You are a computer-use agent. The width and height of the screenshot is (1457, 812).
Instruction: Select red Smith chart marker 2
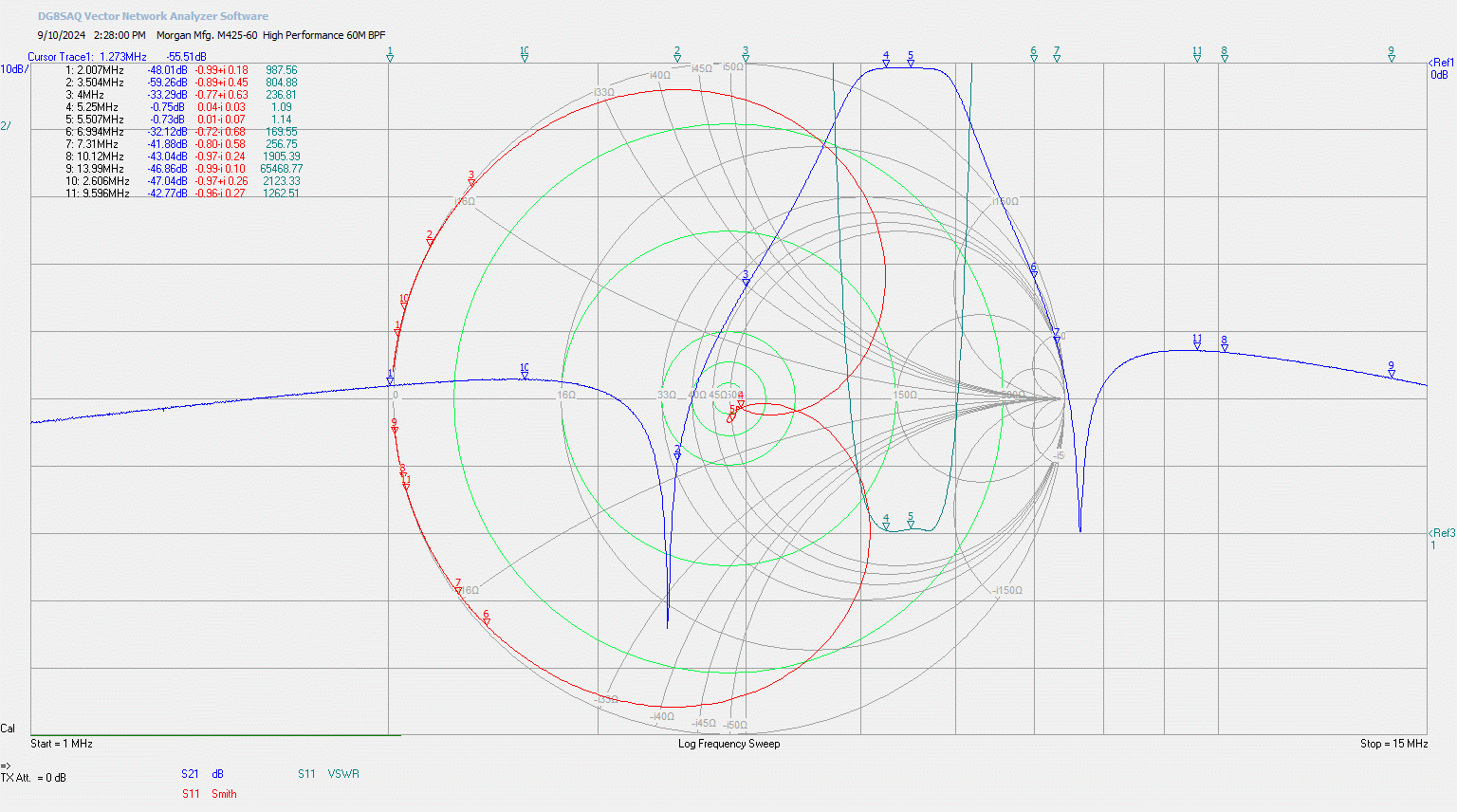(430, 239)
